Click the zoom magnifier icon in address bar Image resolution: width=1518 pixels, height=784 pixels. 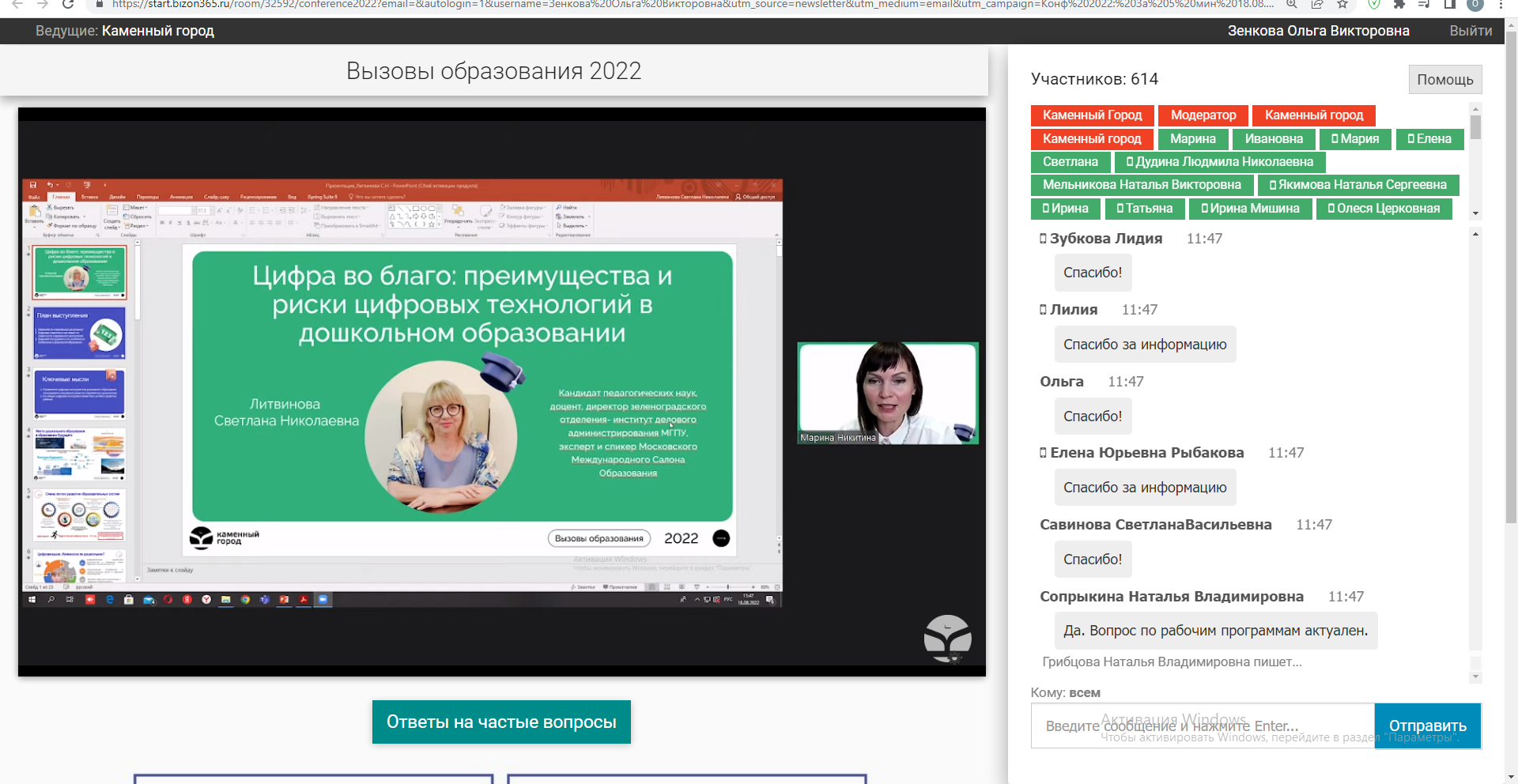pos(1292,4)
